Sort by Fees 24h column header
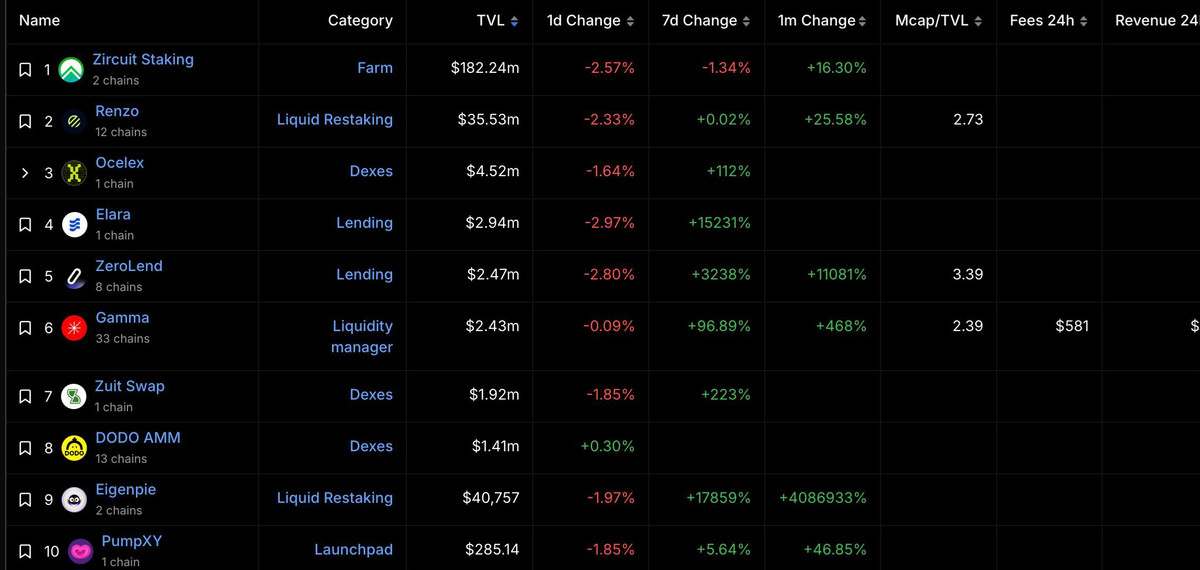The width and height of the screenshot is (1200, 570). tap(1049, 21)
